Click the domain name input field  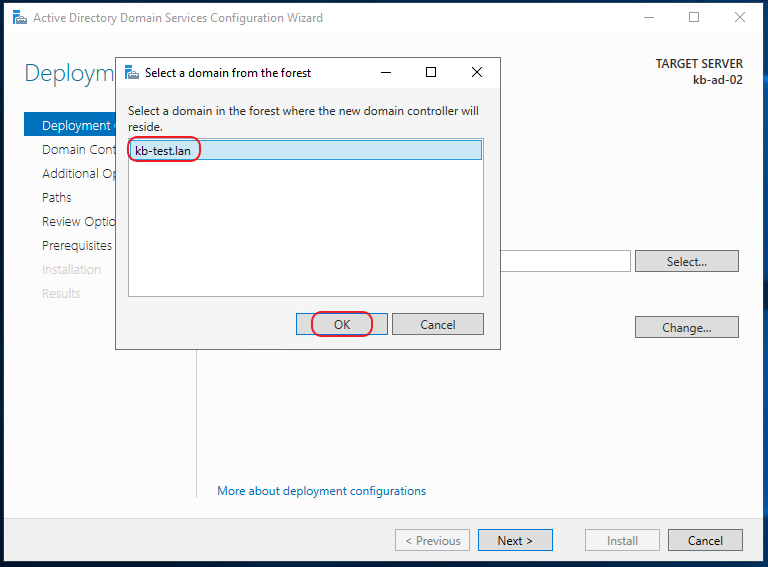coord(565,261)
